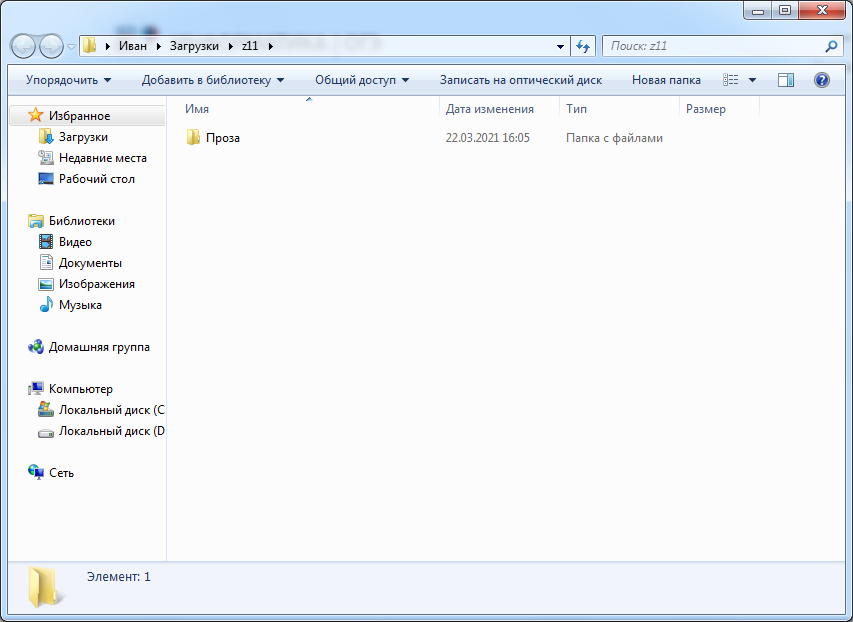Viewport: 853px width, 622px height.
Task: Click the date 22.03.2021 16:05
Action: pyautogui.click(x=487, y=138)
